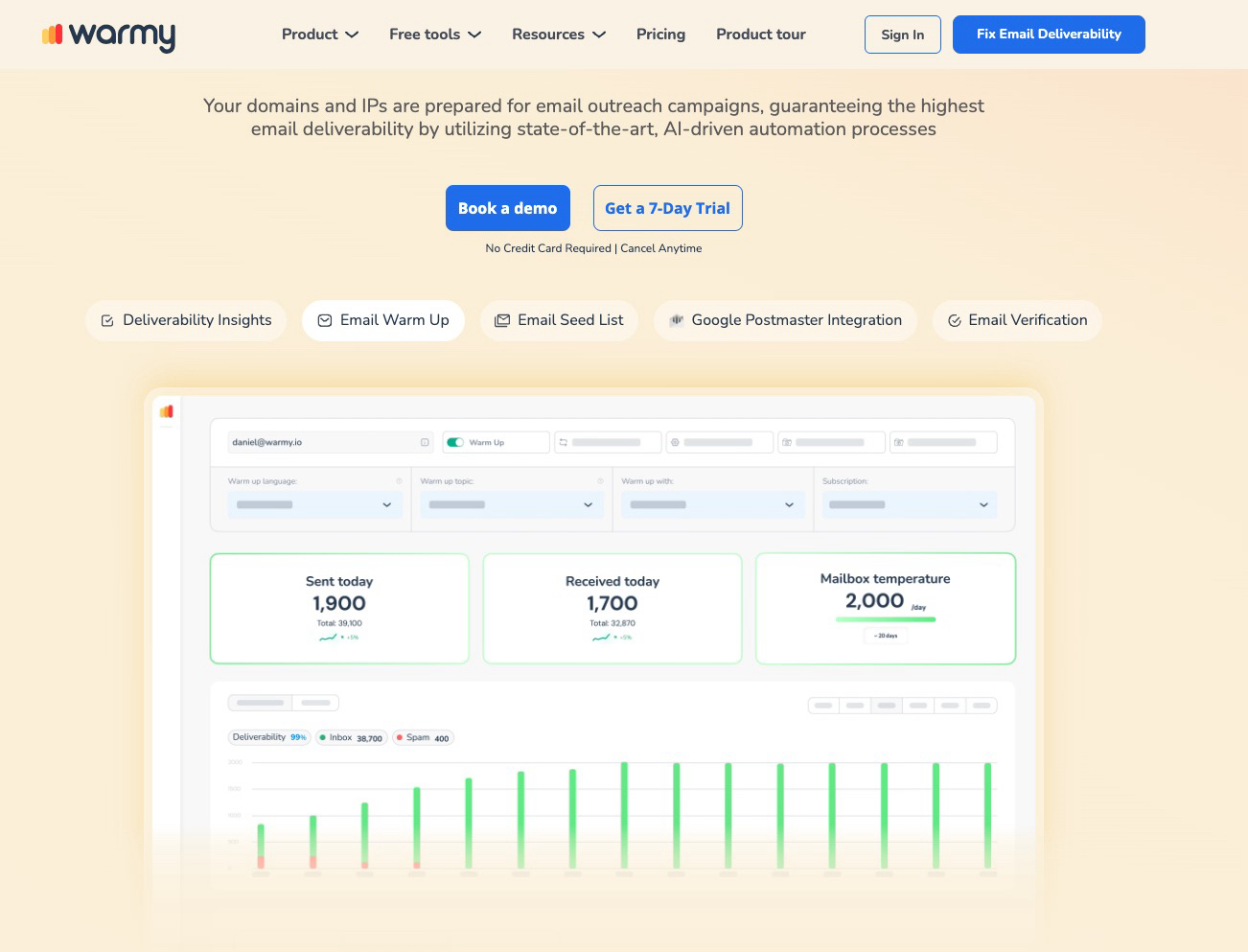
Task: Click the small Warmy icon in dashboard sidebar
Action: (x=167, y=411)
